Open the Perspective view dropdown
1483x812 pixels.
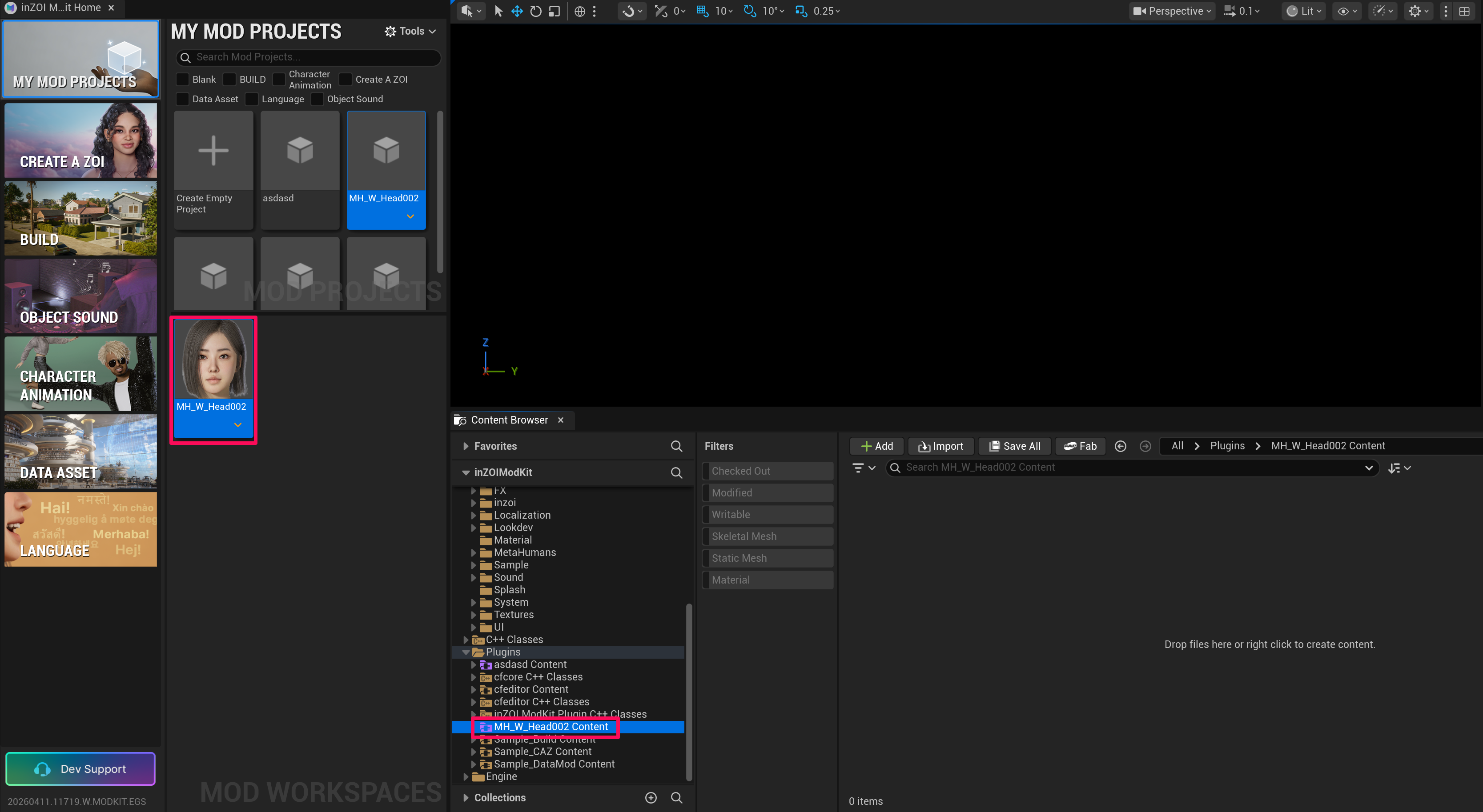click(x=1171, y=11)
